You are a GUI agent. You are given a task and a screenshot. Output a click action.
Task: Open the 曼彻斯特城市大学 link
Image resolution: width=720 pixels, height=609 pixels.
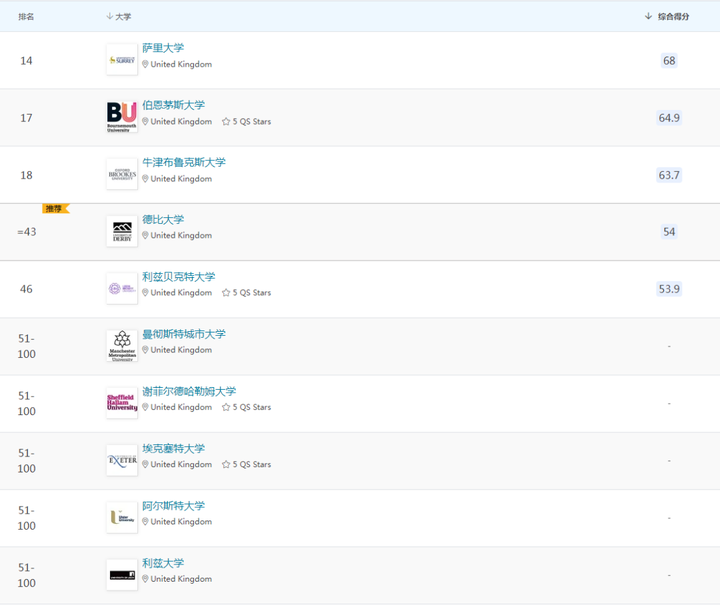pos(184,334)
